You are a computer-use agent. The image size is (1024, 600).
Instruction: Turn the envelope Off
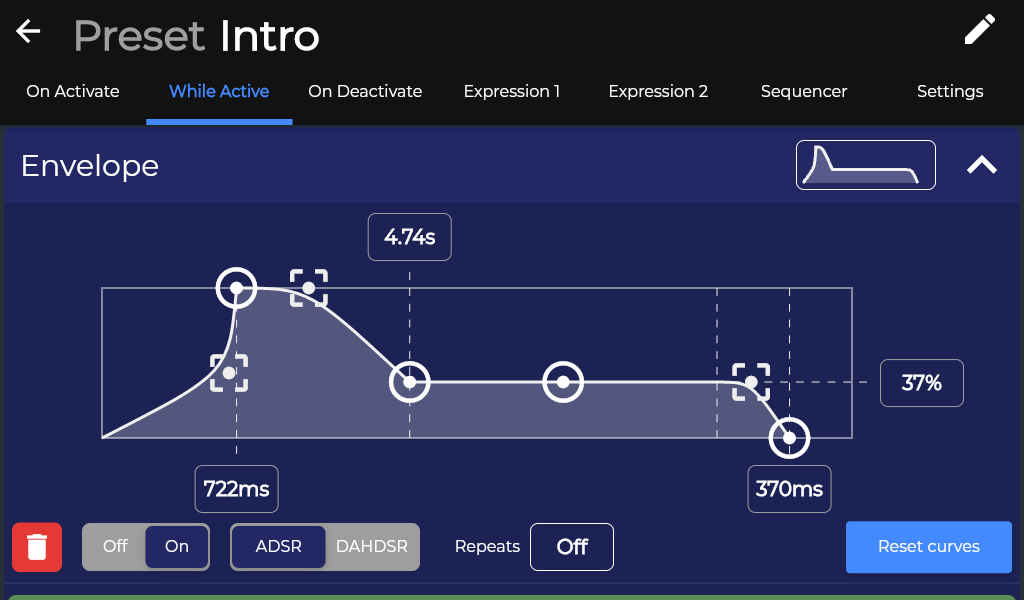point(115,546)
